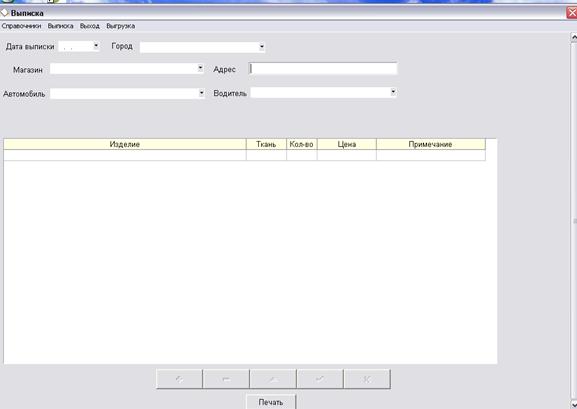This screenshot has width=577, height=409.
Task: Click the Адрес label
Action: coord(224,70)
